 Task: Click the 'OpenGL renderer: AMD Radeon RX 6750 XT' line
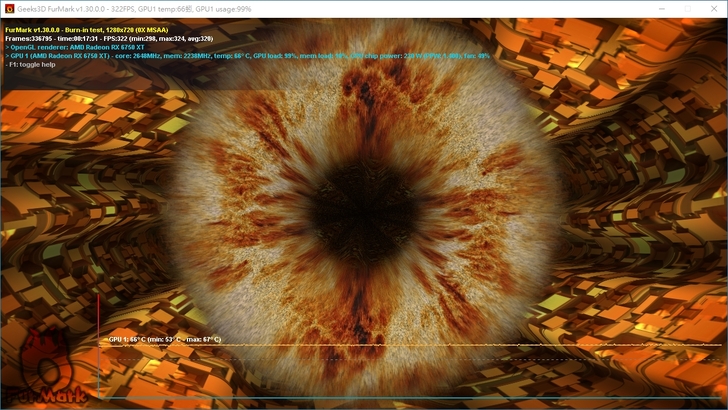point(75,47)
